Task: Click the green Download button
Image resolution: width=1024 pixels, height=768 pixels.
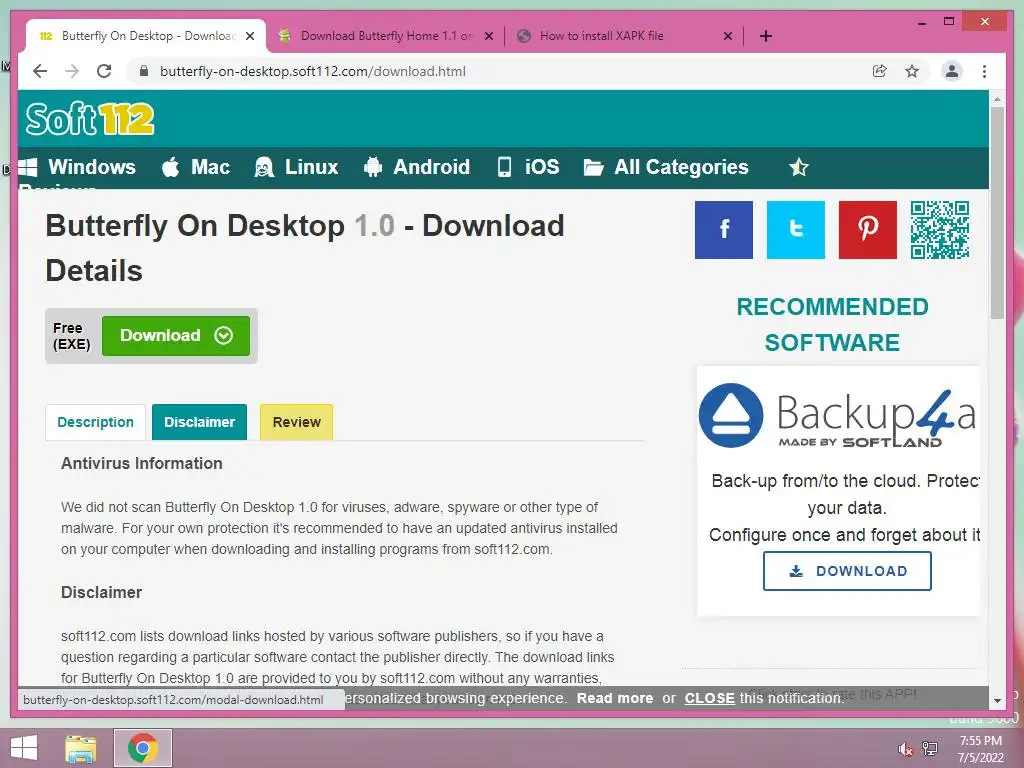Action: 176,336
